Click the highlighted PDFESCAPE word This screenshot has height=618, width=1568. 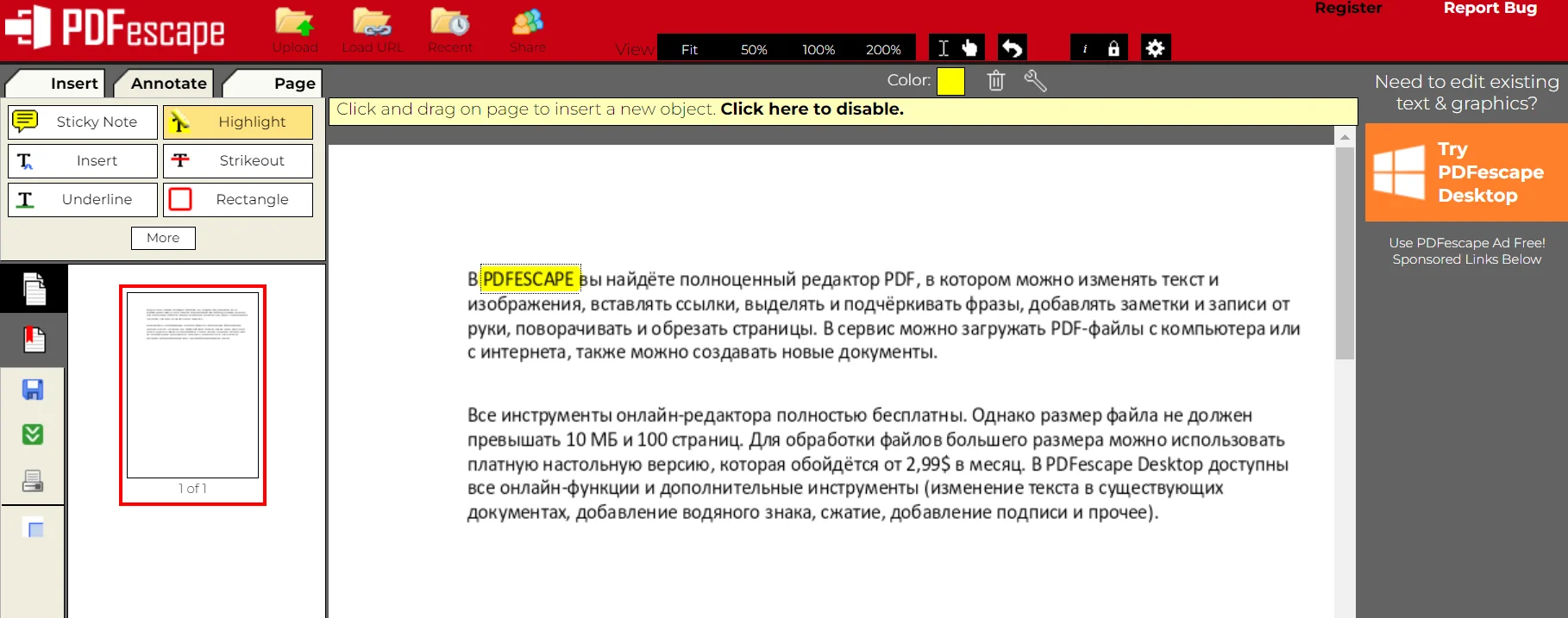pos(529,279)
